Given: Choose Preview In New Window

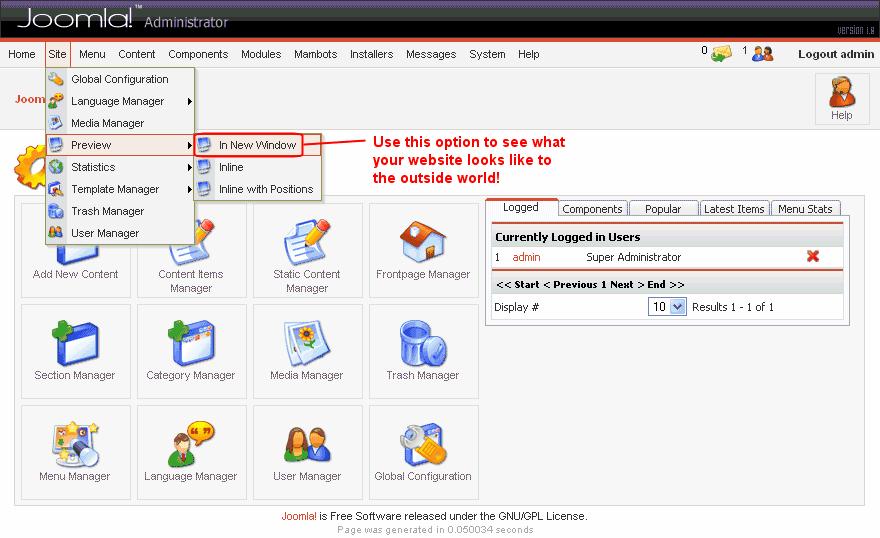Looking at the screenshot, I should (x=258, y=145).
